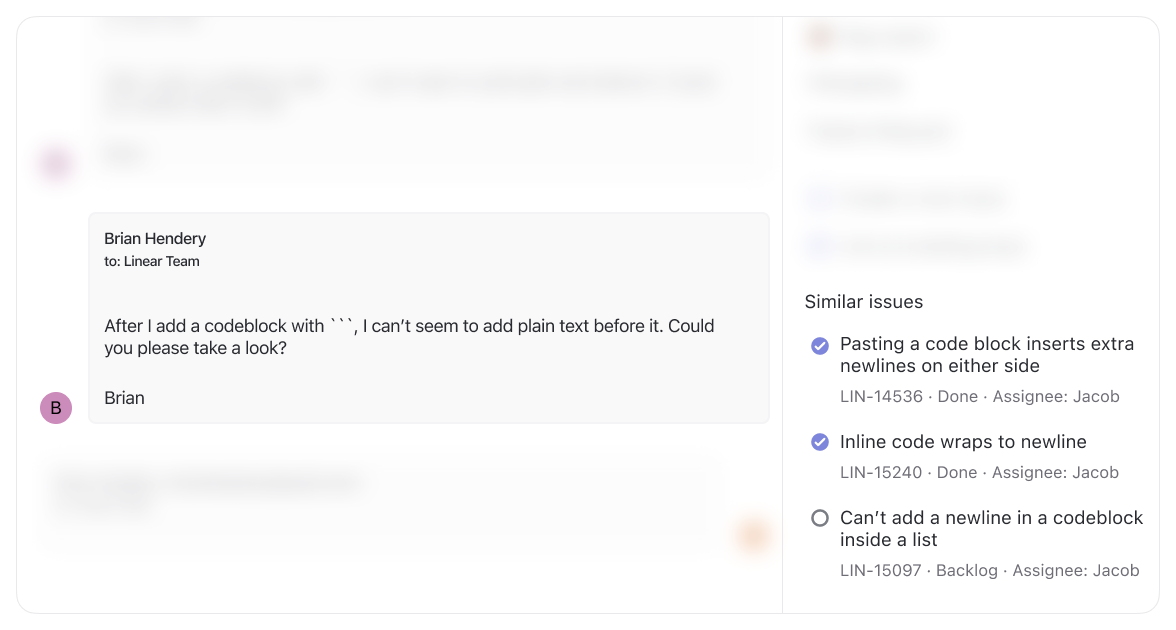Click blurred pink avatar above Brian's message

56,164
